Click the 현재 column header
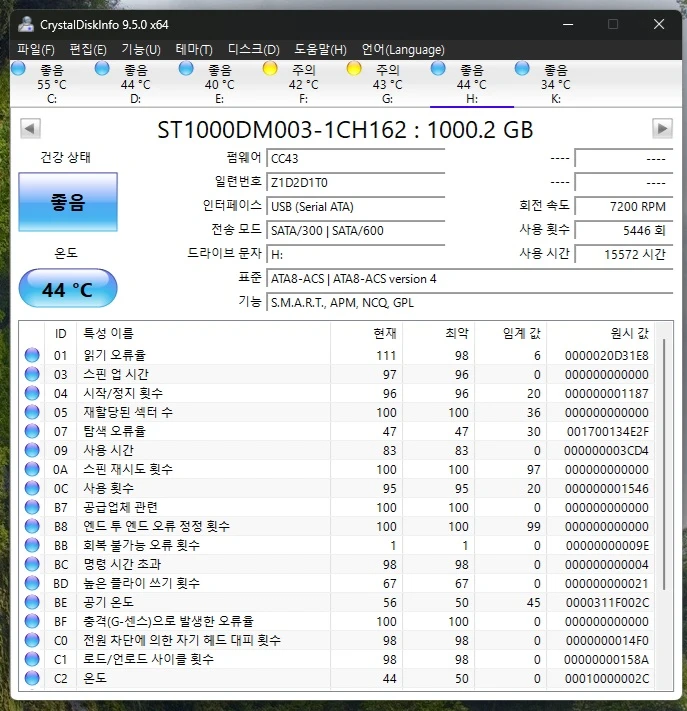This screenshot has height=711, width=687. click(366, 333)
